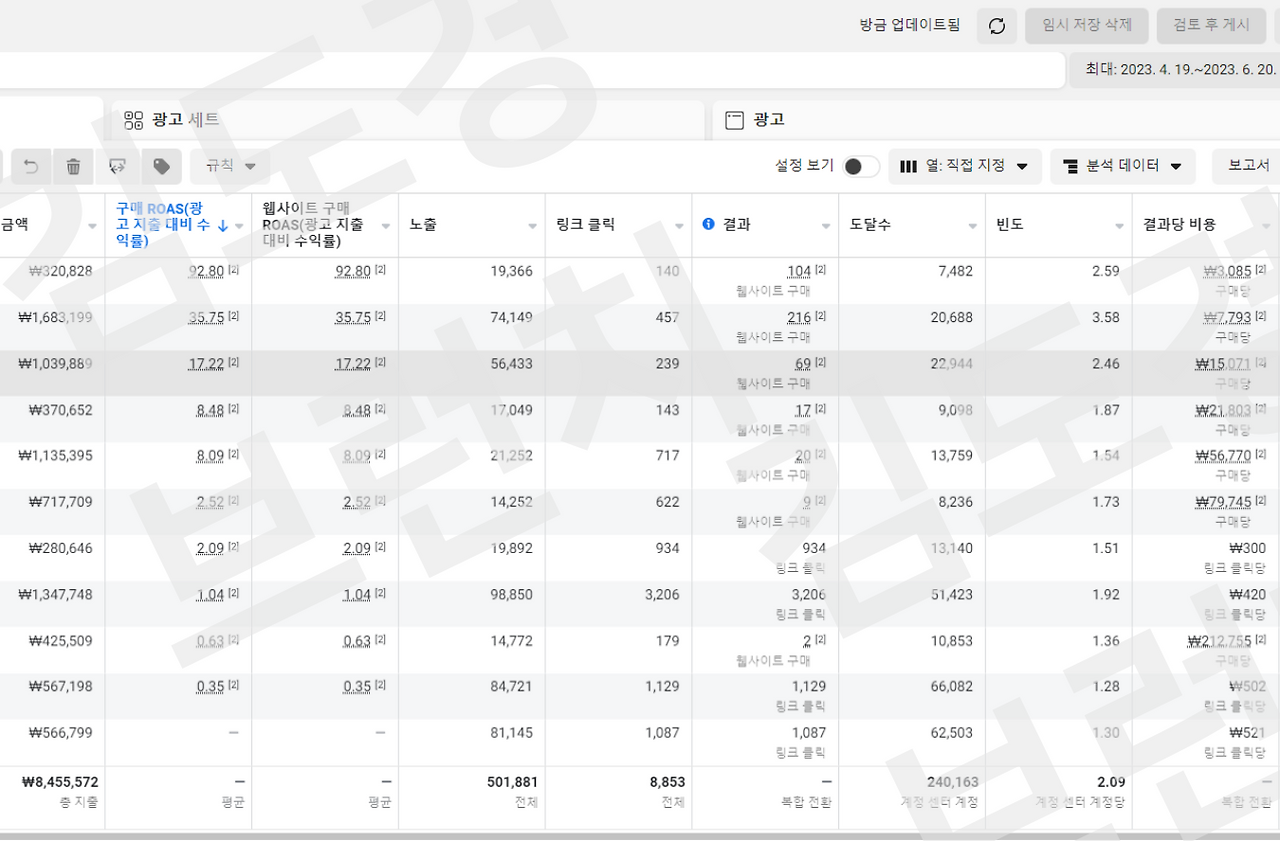This screenshot has width=1280, height=841.
Task: Click the reach value 7,482
Action: (955, 271)
